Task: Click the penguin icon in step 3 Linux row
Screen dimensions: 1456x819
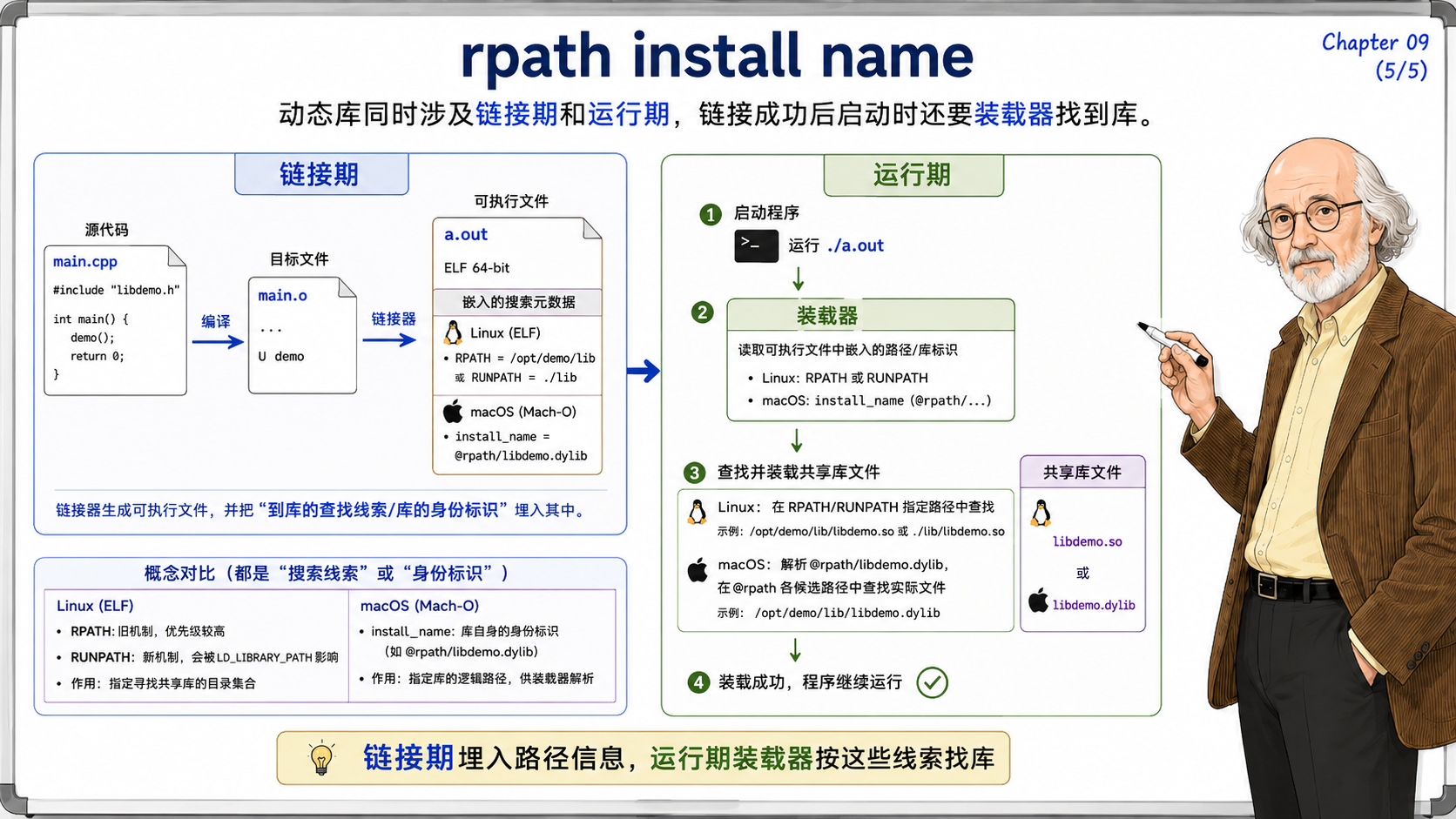Action: coord(698,511)
